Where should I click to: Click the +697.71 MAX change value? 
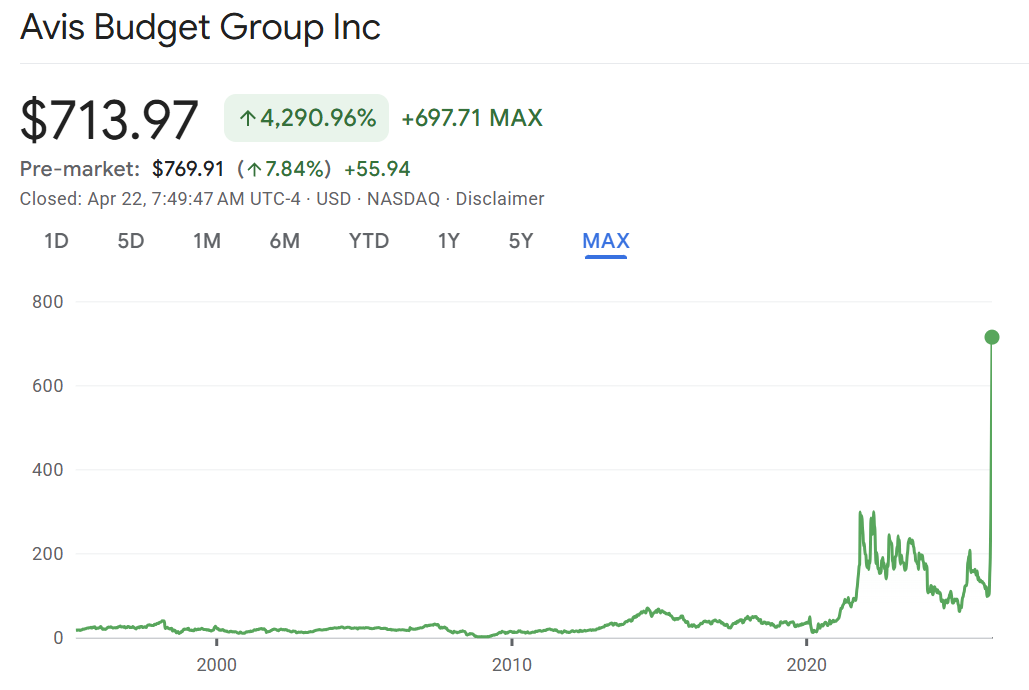(x=472, y=119)
